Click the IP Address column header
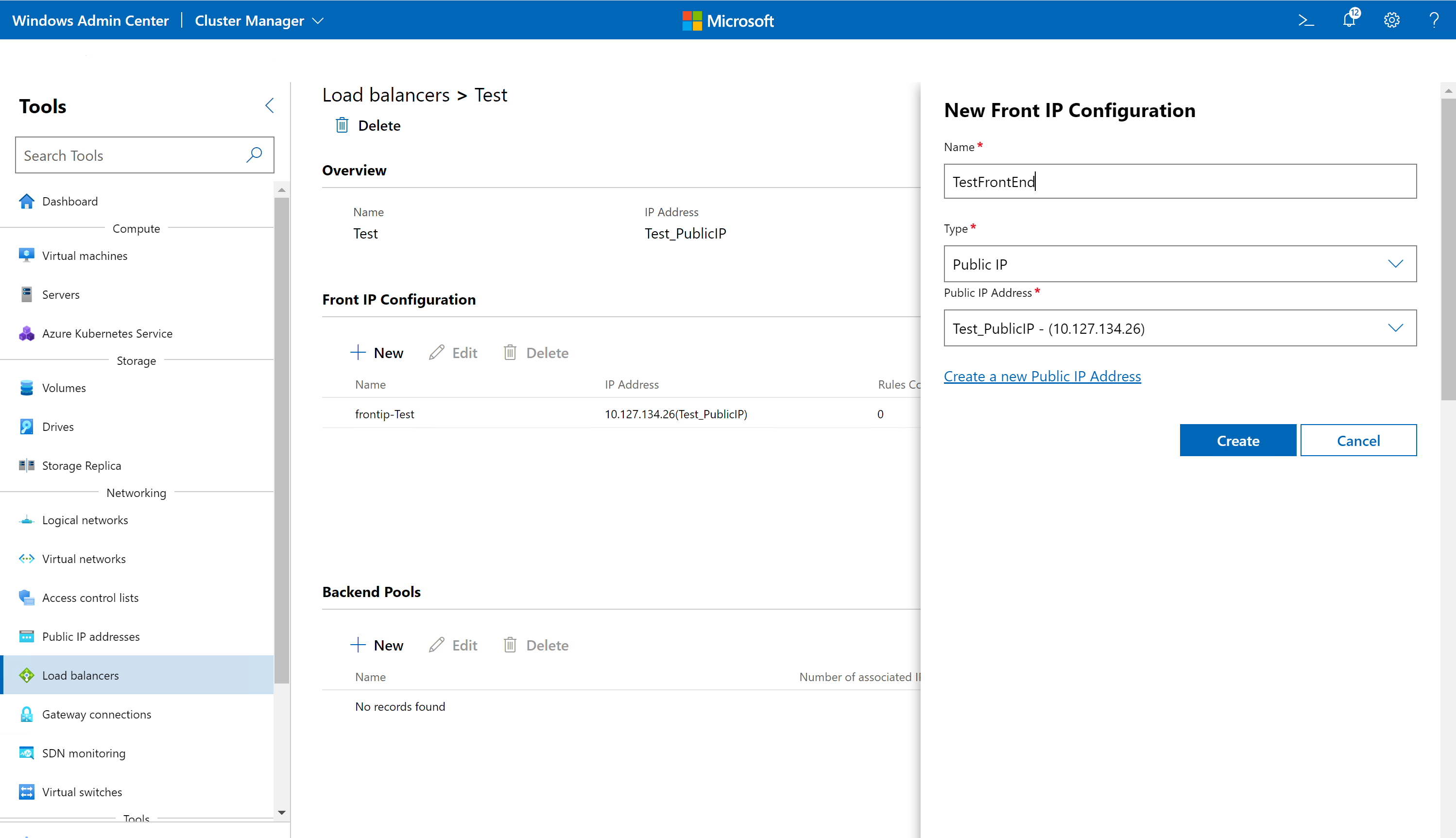 coord(631,384)
